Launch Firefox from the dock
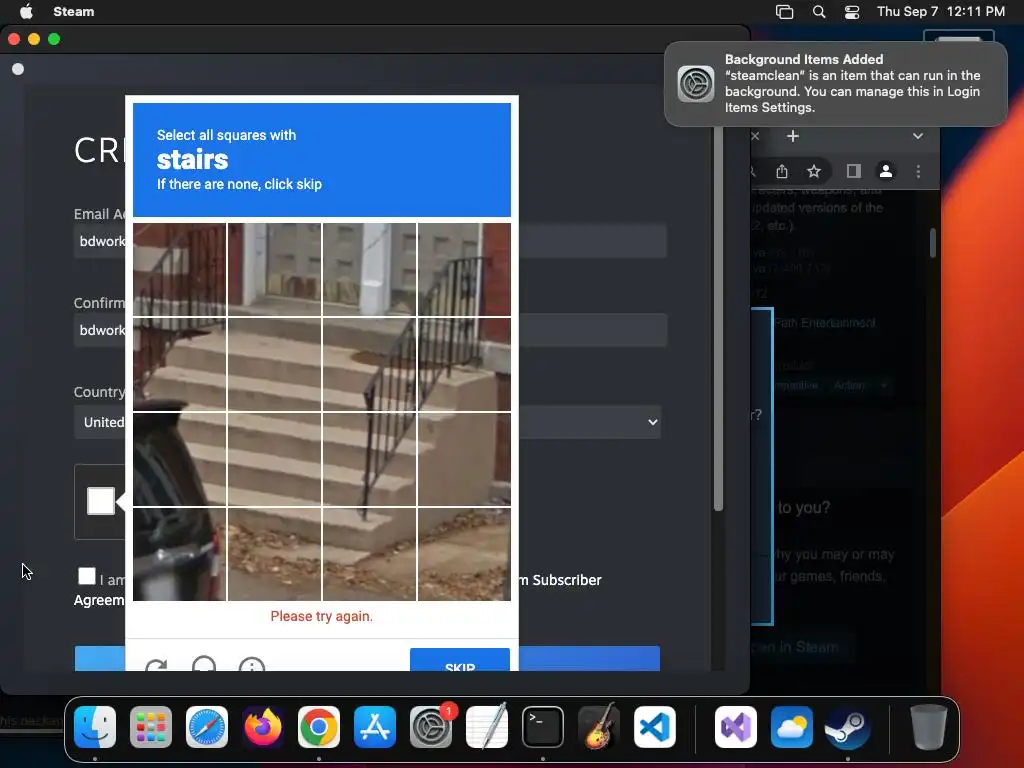Image resolution: width=1024 pixels, height=768 pixels. (x=263, y=727)
